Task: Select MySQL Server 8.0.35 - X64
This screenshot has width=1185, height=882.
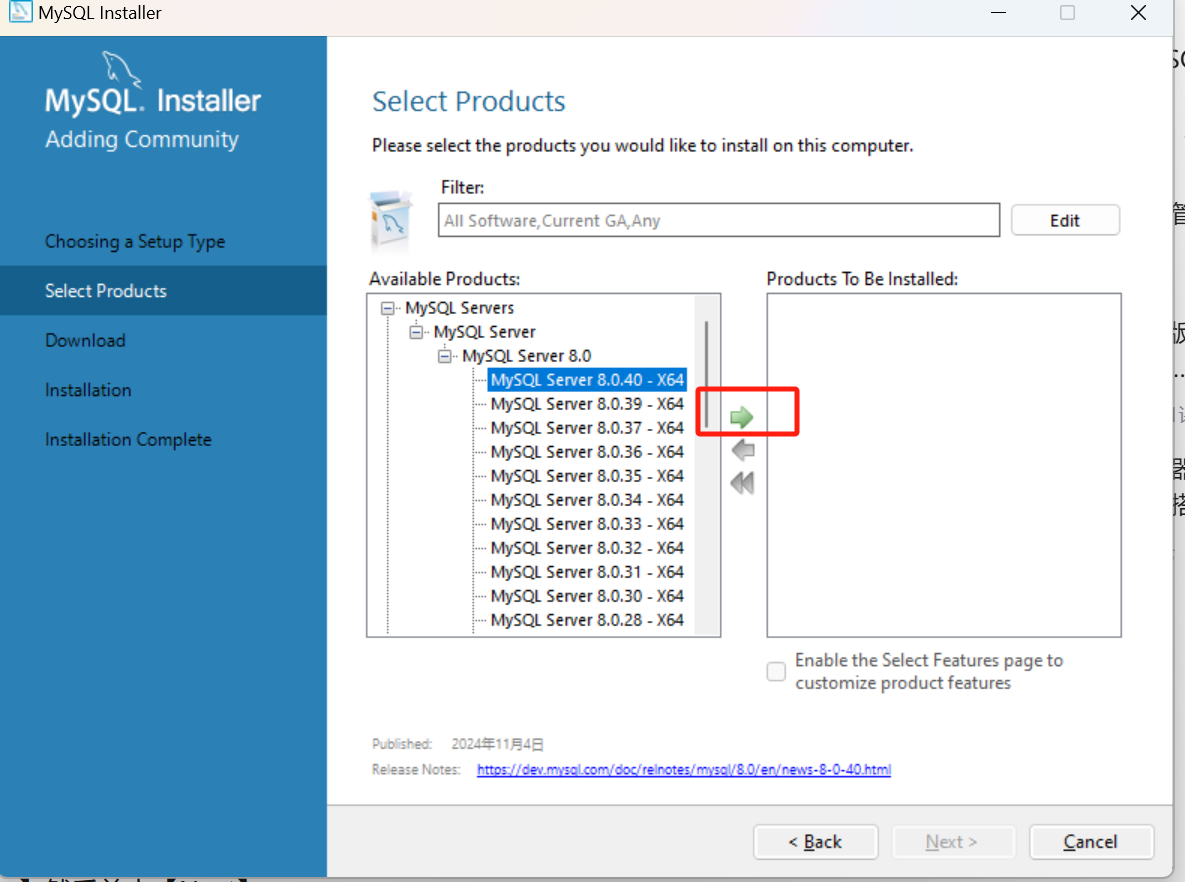Action: (587, 476)
